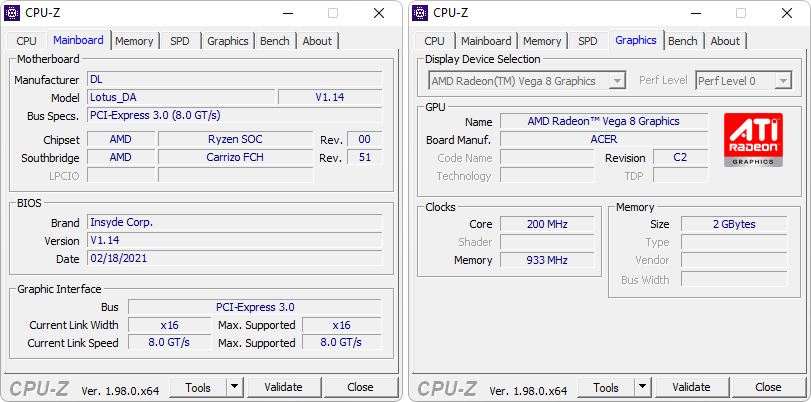The width and height of the screenshot is (811, 402).
Task: Click the Carrizo FCH southbridge value
Action: point(235,157)
